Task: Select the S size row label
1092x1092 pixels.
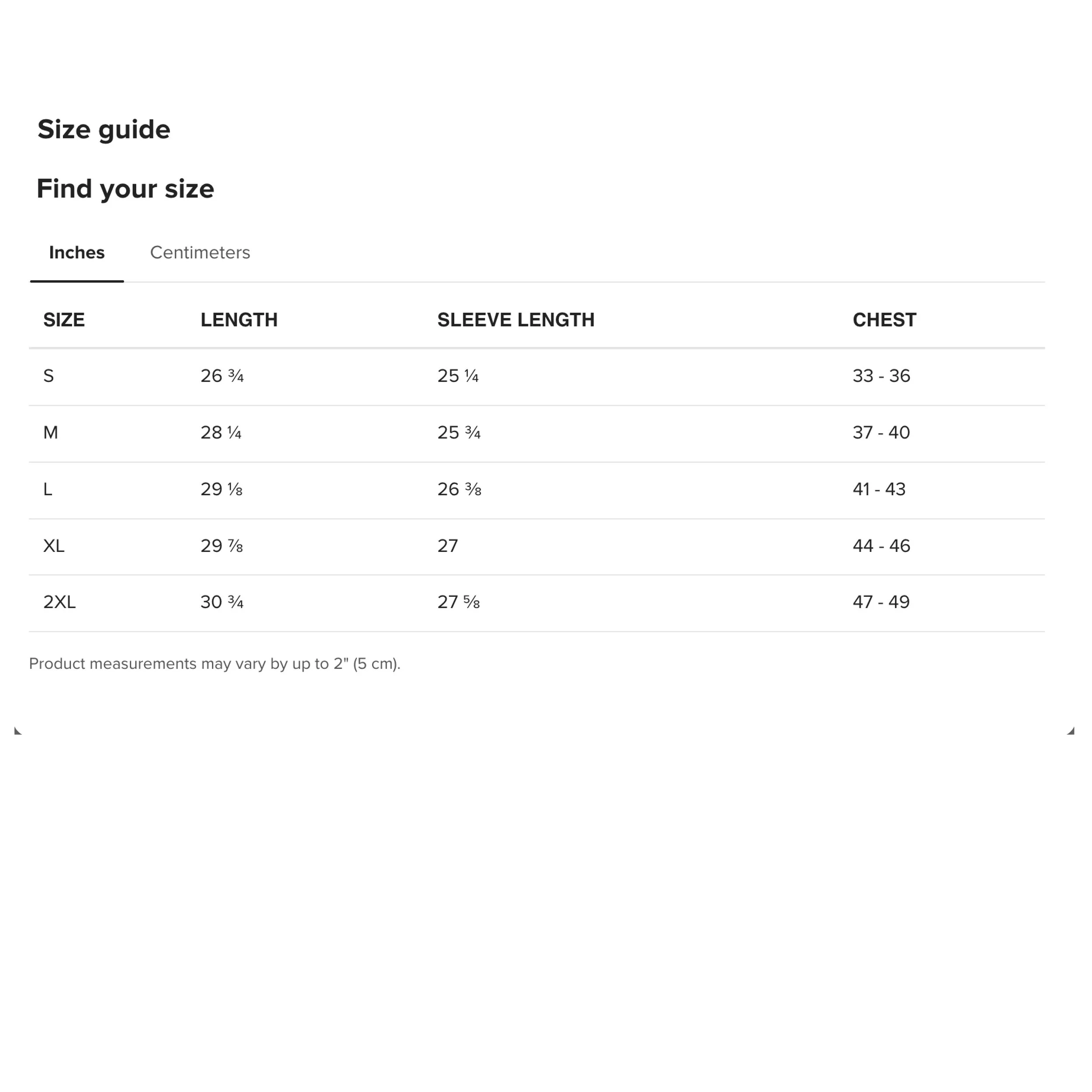Action: click(x=48, y=376)
